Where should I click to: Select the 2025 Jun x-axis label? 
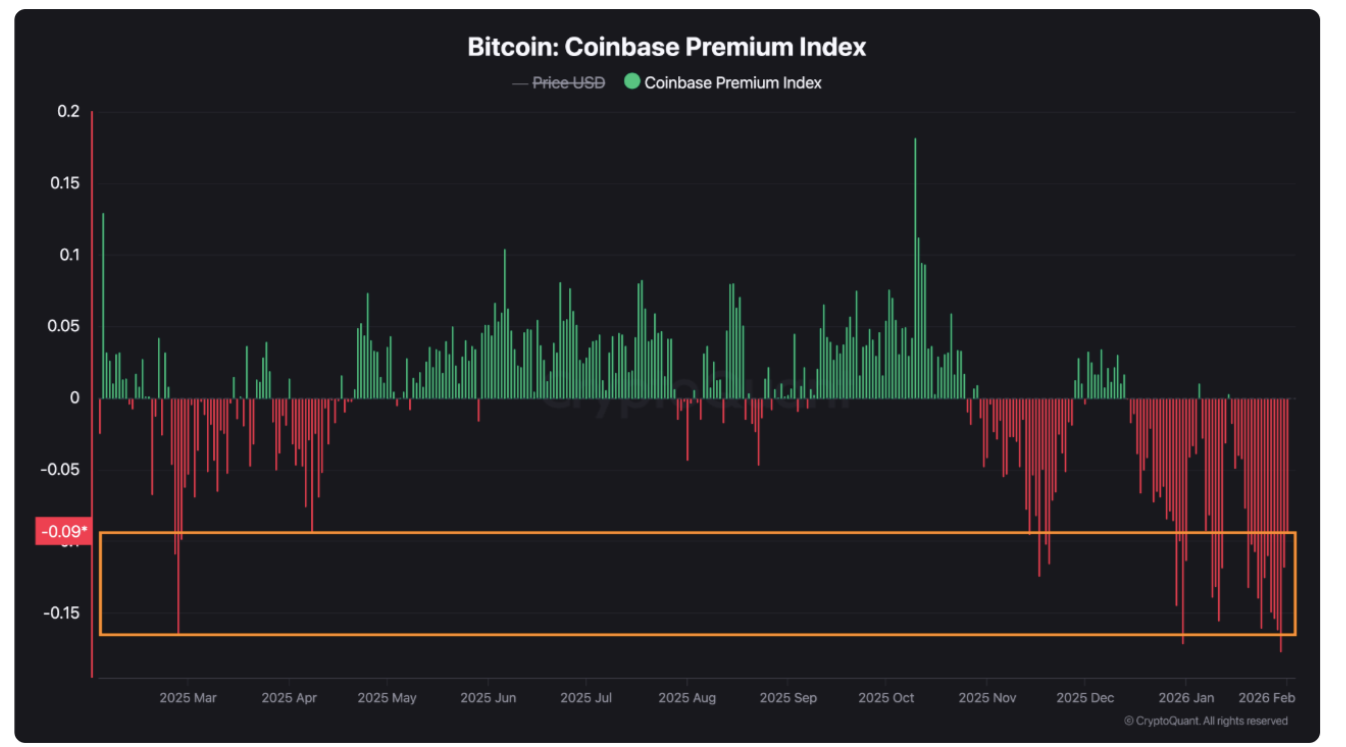coord(488,697)
